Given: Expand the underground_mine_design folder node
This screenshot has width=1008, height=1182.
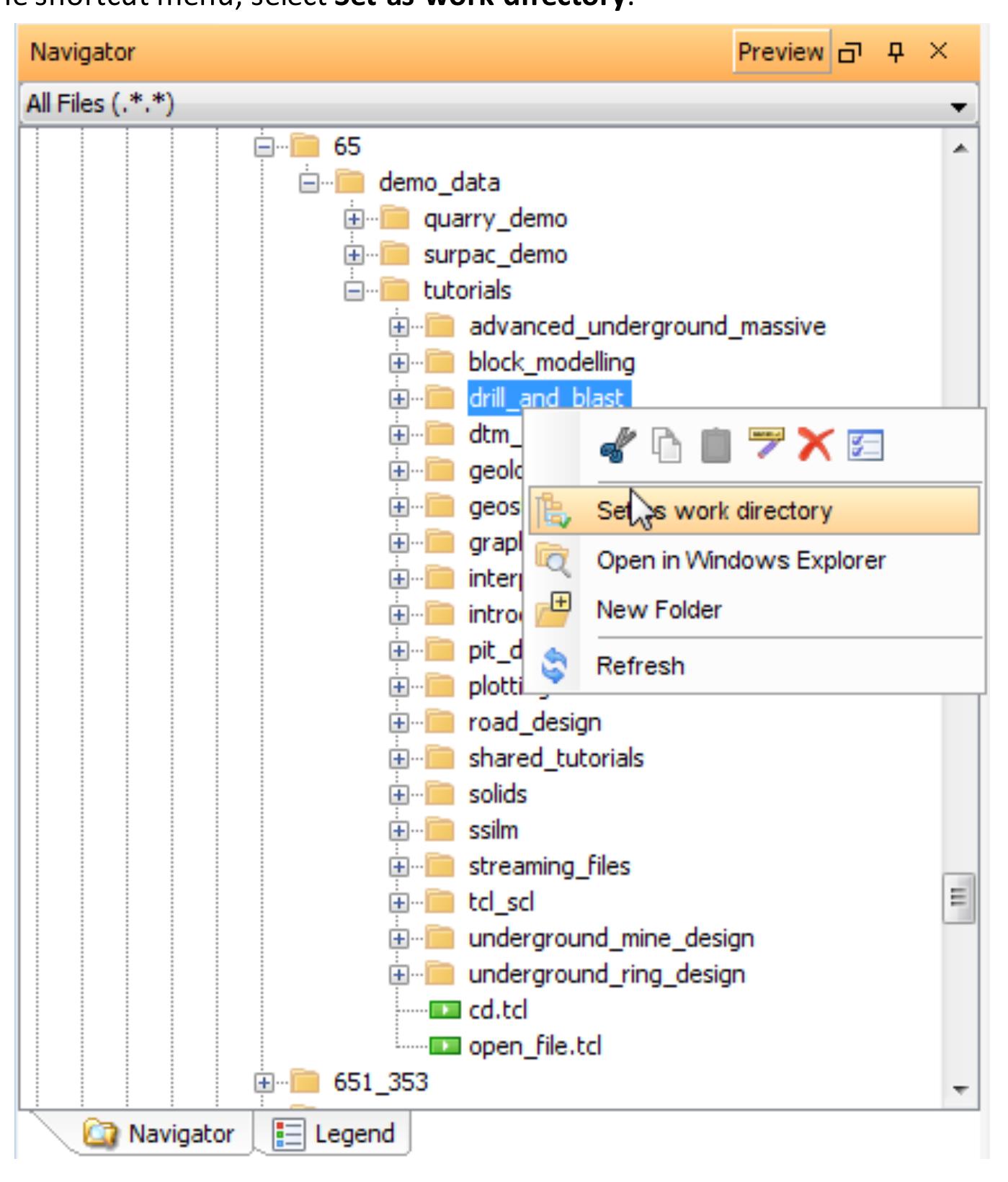Looking at the screenshot, I should [398, 939].
